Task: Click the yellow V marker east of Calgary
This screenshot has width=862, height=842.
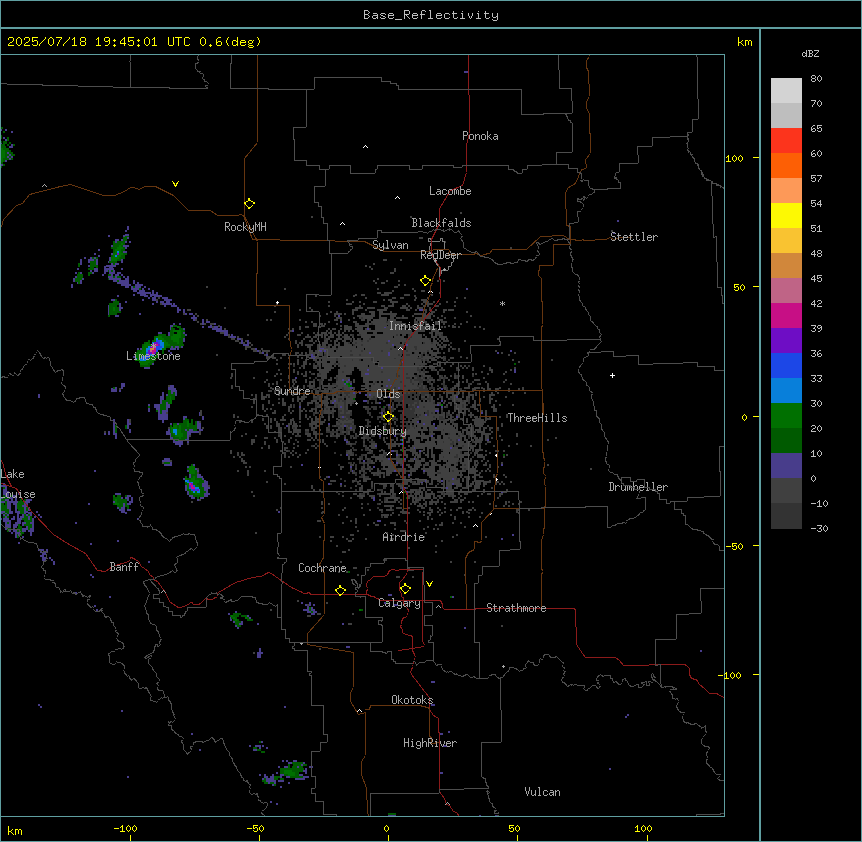Action: [429, 584]
